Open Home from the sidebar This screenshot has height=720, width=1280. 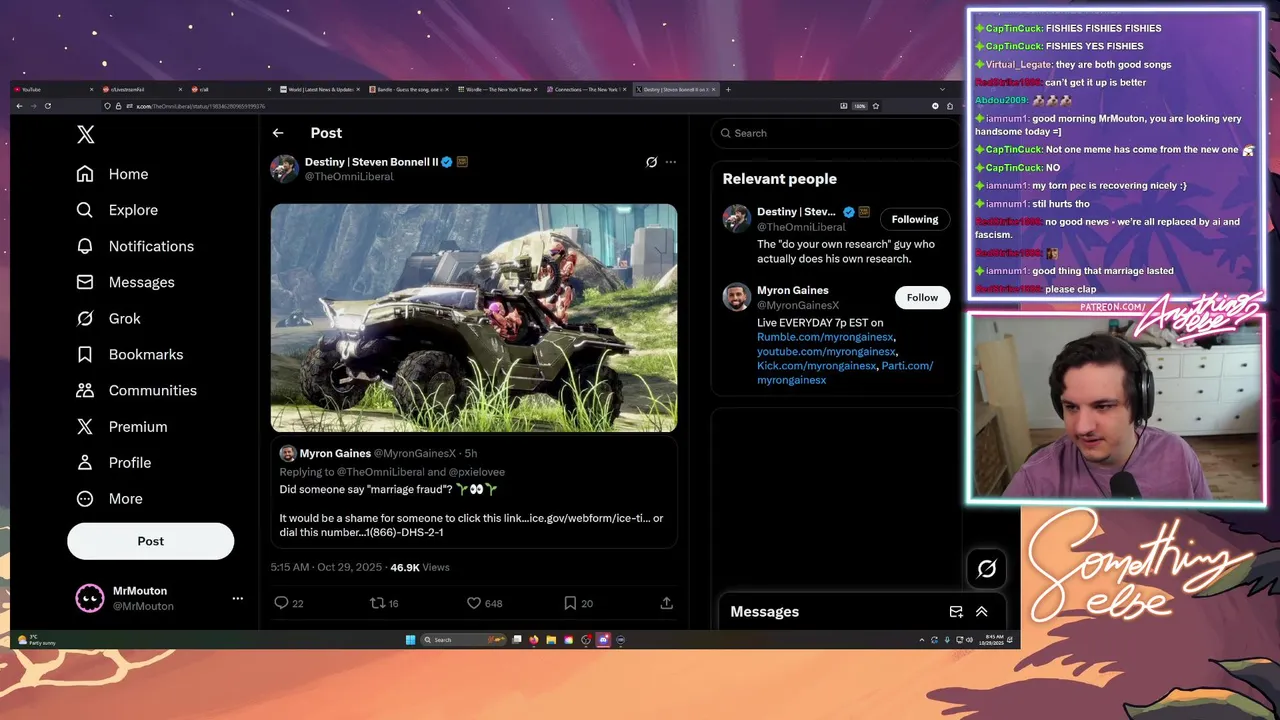tap(112, 174)
